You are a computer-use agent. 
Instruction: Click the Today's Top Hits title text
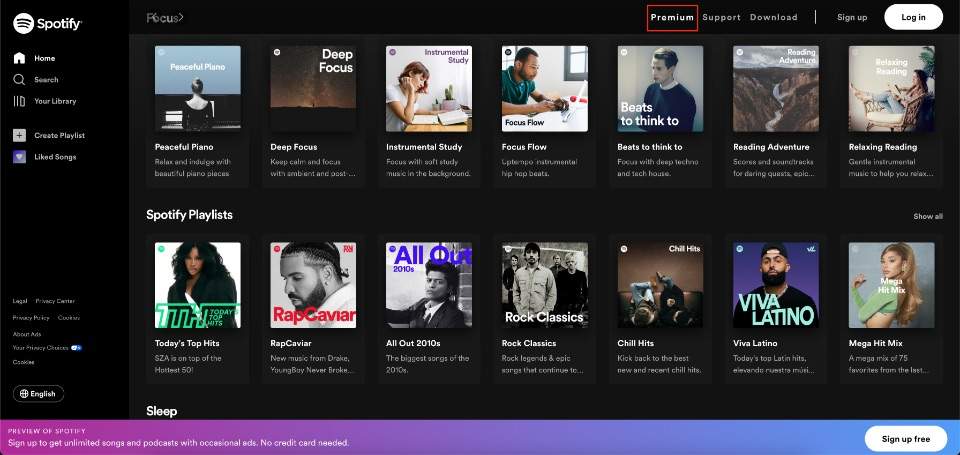[x=187, y=343]
